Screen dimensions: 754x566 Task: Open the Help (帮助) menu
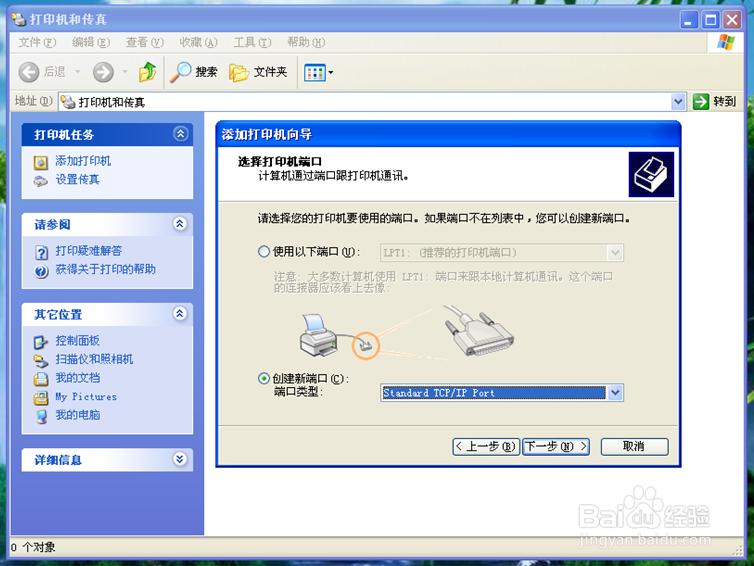coord(306,43)
